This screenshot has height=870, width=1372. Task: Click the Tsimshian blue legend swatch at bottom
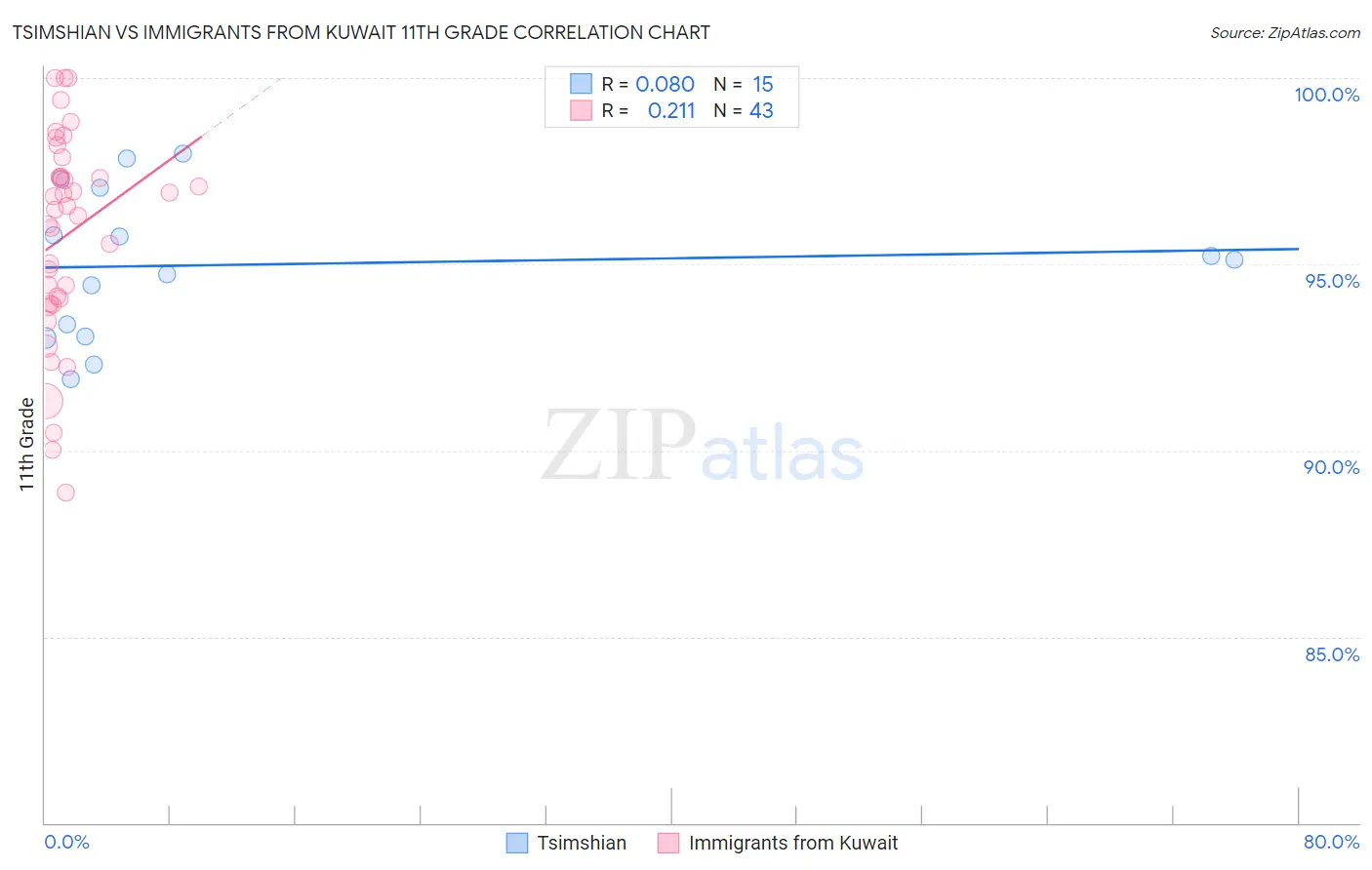pos(517,843)
